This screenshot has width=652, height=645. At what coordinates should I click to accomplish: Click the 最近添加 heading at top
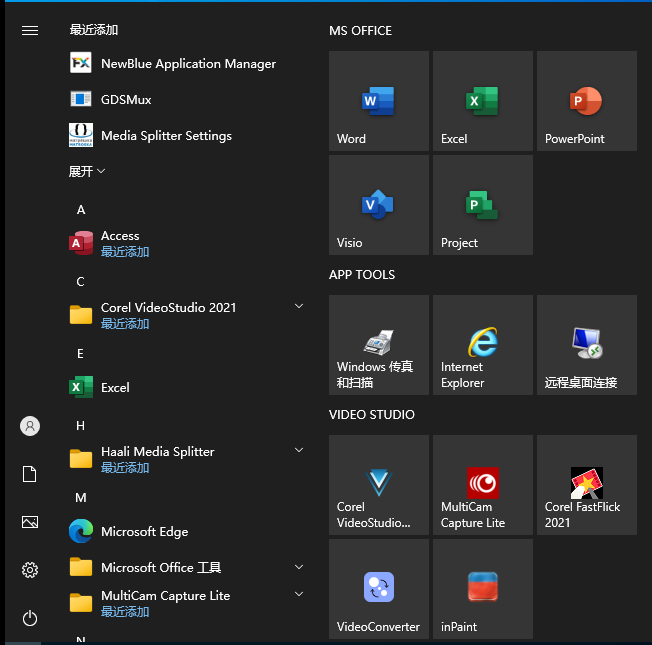[x=94, y=30]
